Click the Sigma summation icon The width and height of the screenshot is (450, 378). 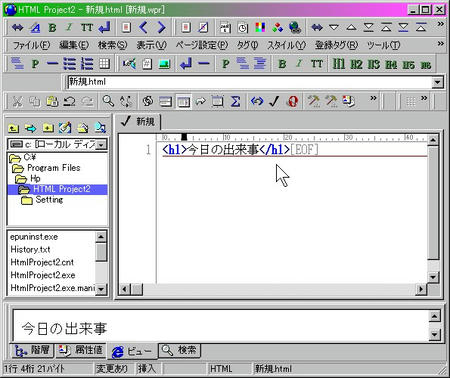235,101
